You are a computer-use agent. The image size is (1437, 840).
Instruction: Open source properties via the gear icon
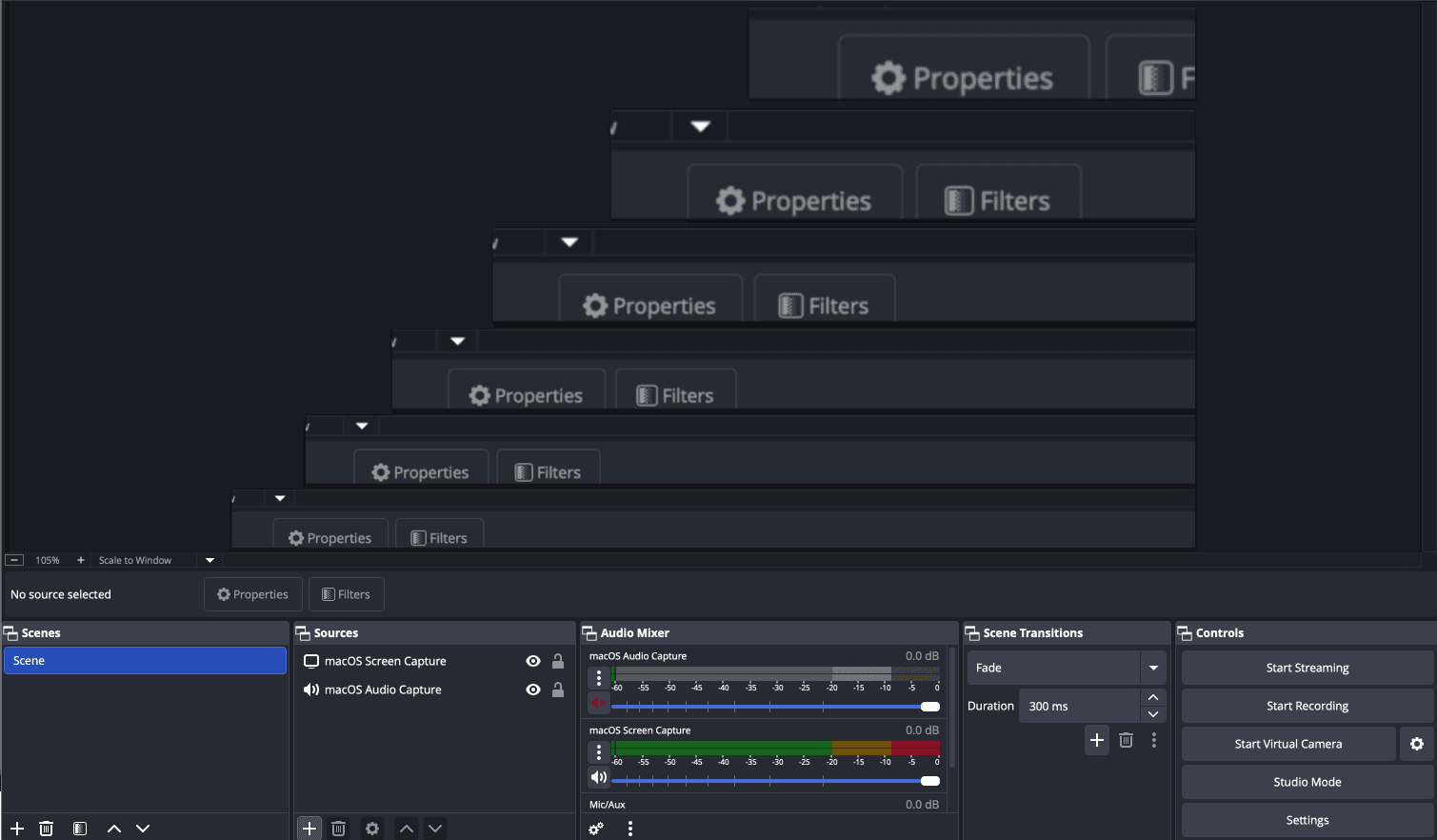(x=371, y=828)
